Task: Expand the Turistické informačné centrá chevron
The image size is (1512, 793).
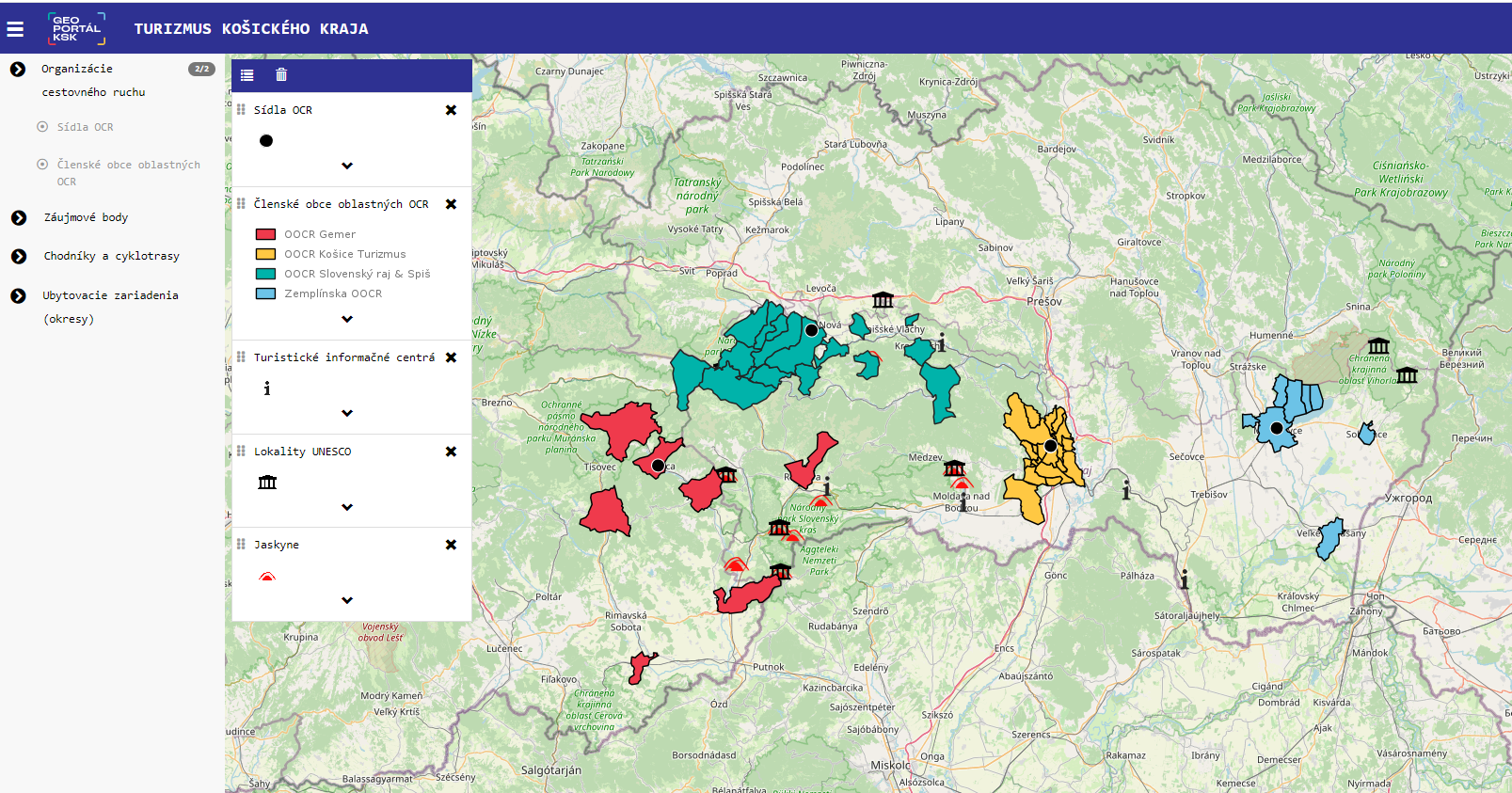Action: coord(347,413)
